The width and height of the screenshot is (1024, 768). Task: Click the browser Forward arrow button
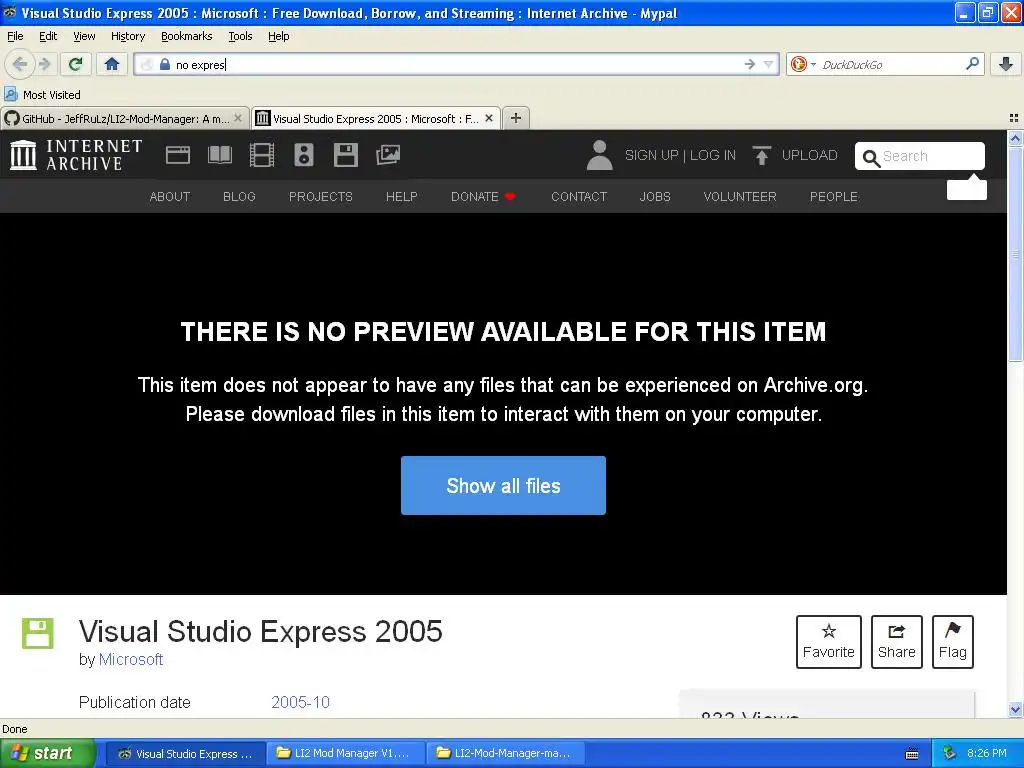click(x=44, y=64)
